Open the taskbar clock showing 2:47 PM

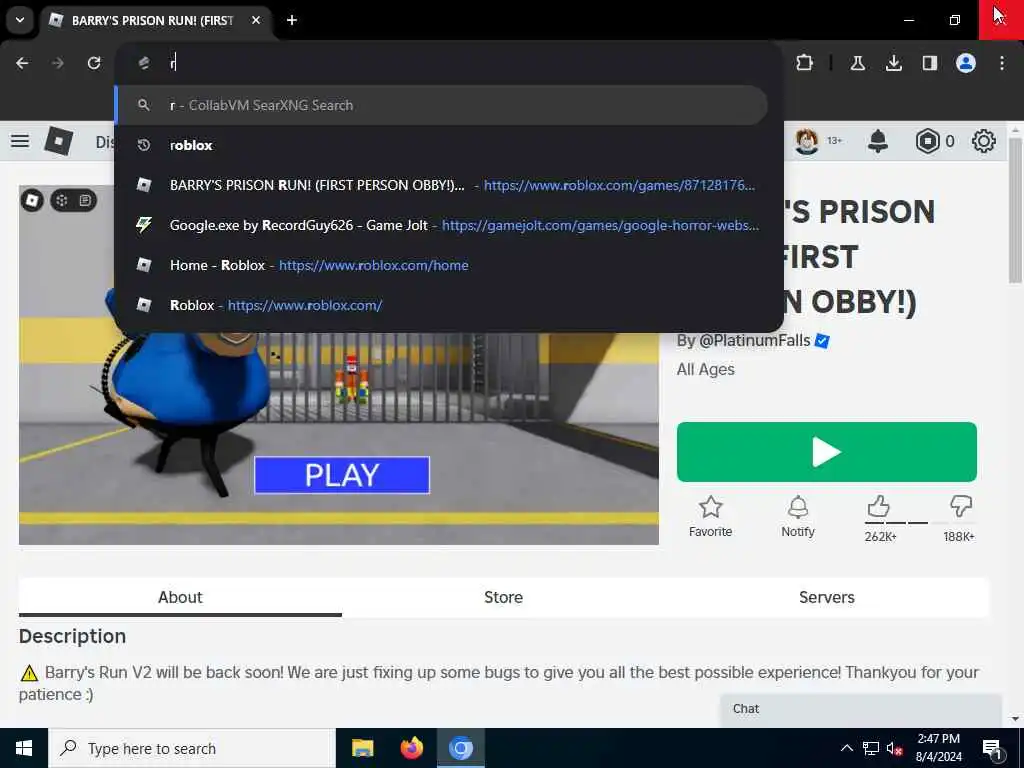click(x=938, y=748)
